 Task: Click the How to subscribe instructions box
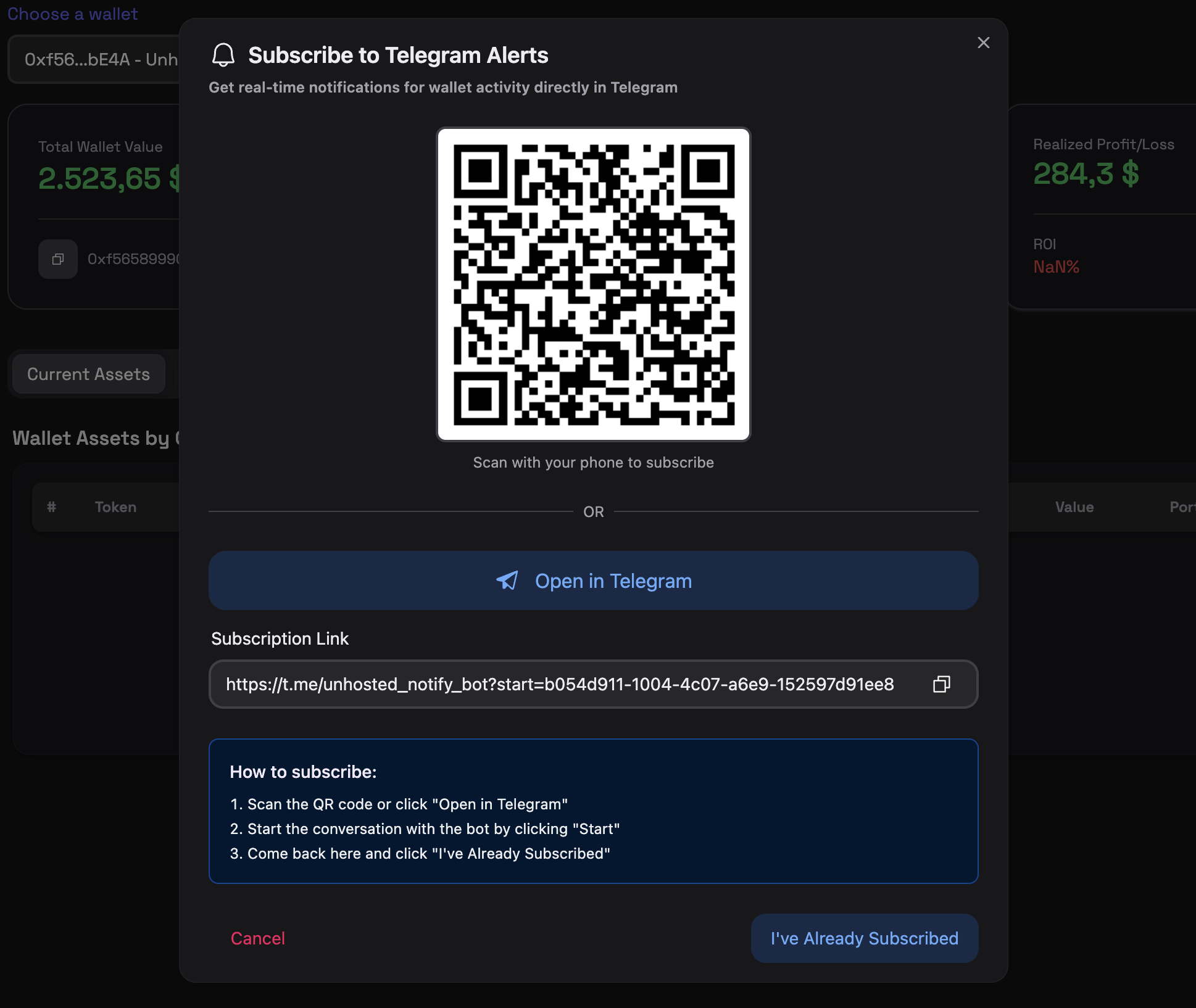593,811
